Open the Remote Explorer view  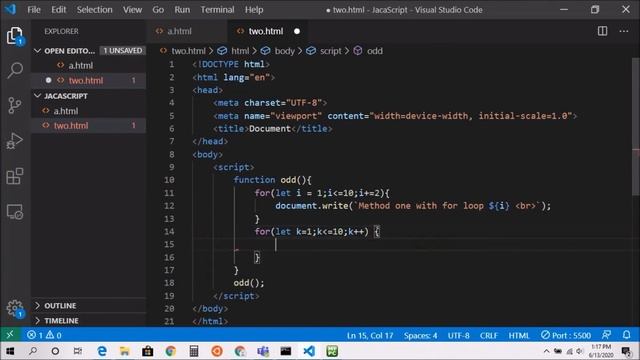pyautogui.click(x=15, y=212)
